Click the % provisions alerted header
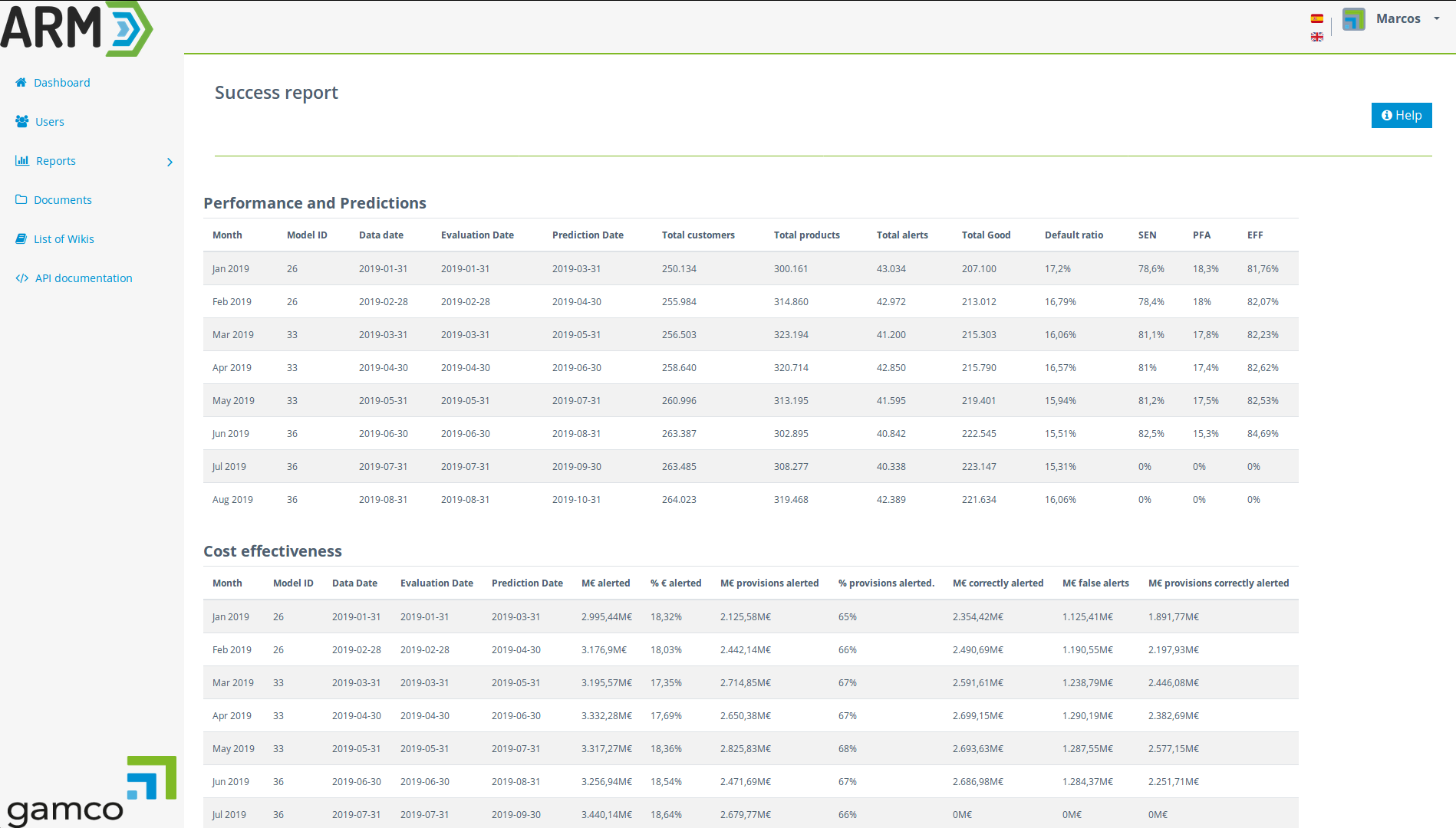The image size is (1456, 828). point(886,583)
